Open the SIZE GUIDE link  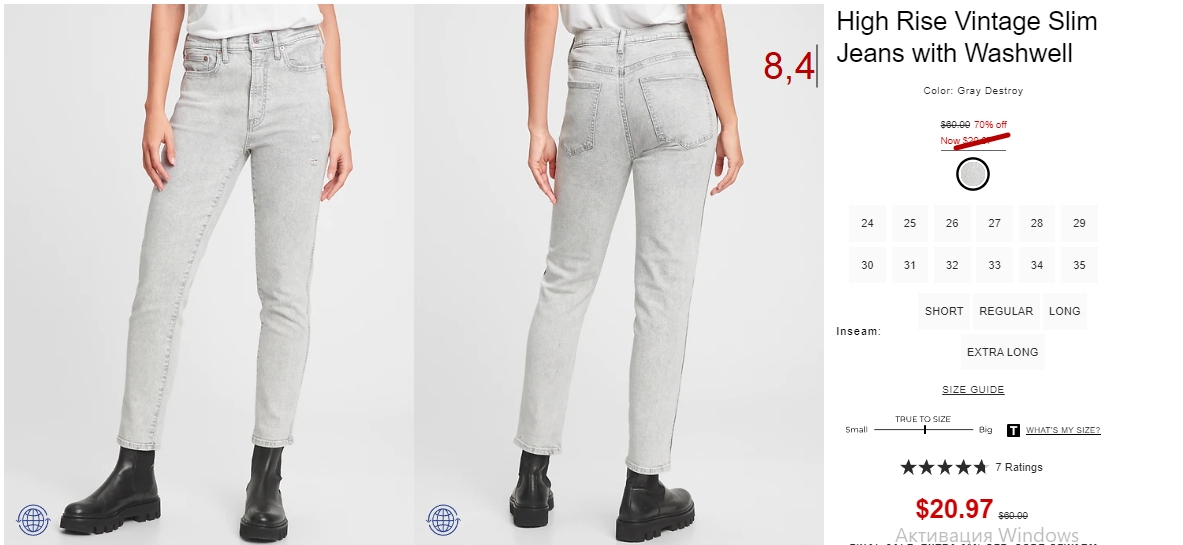973,390
